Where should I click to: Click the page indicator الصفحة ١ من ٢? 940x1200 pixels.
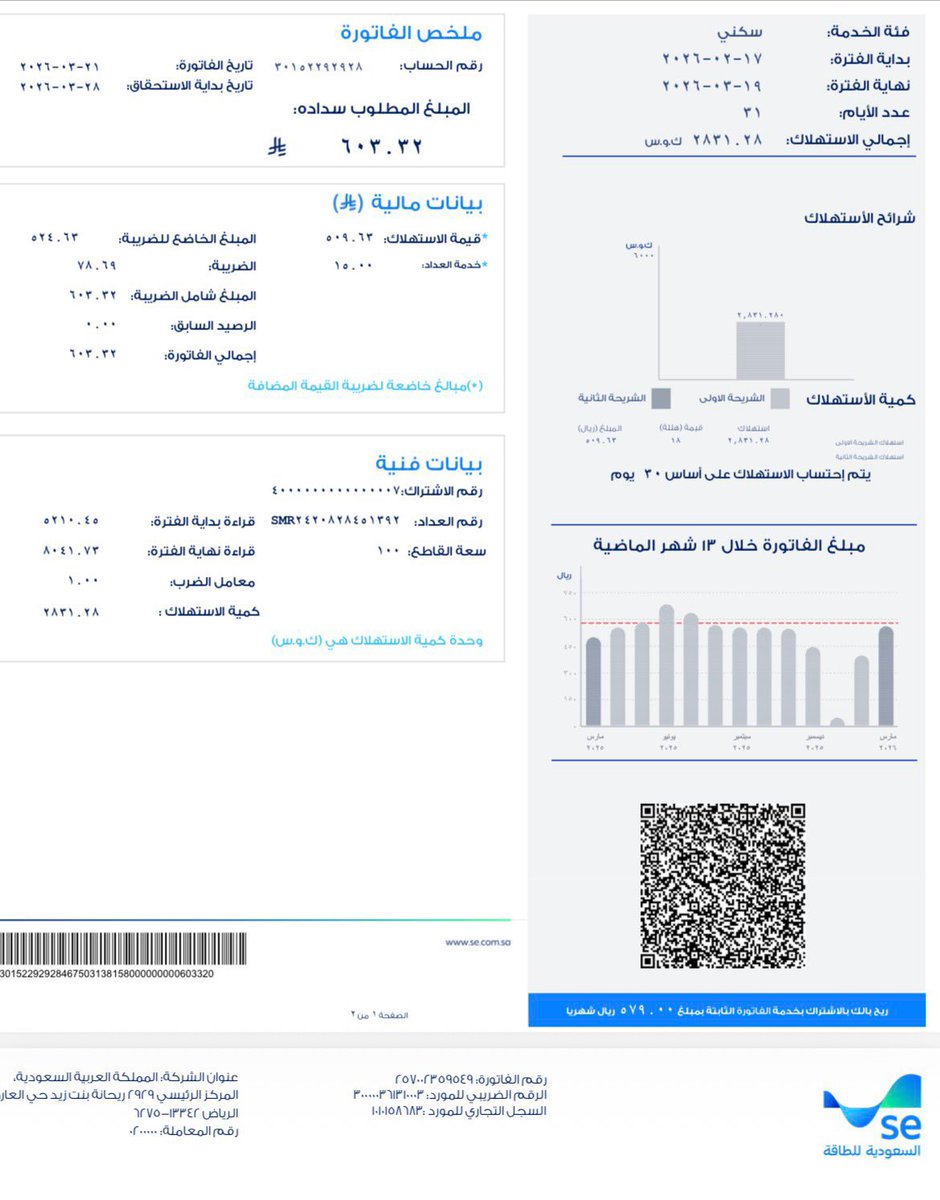379,1015
